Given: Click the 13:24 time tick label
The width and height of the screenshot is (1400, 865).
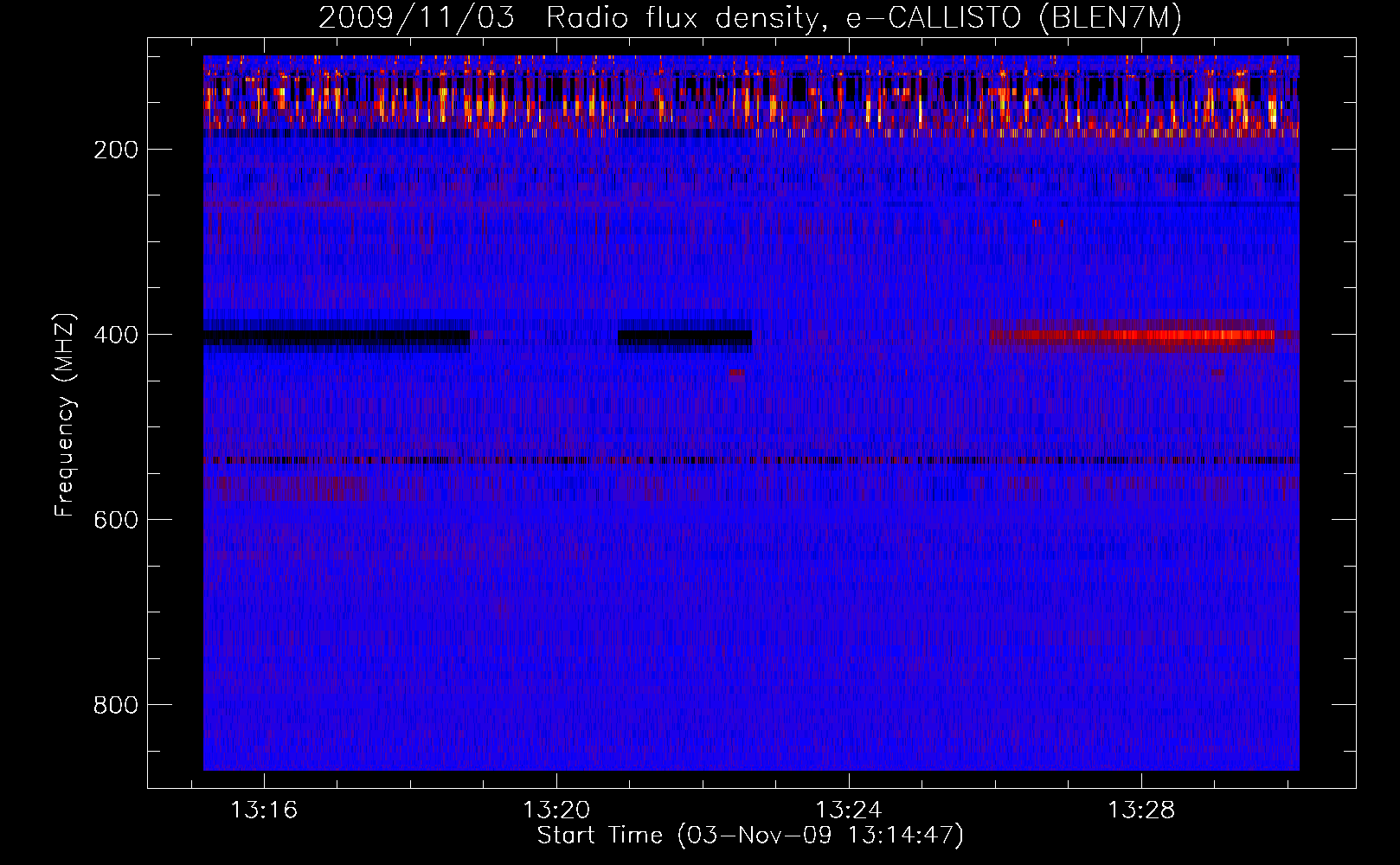Looking at the screenshot, I should tap(850, 810).
